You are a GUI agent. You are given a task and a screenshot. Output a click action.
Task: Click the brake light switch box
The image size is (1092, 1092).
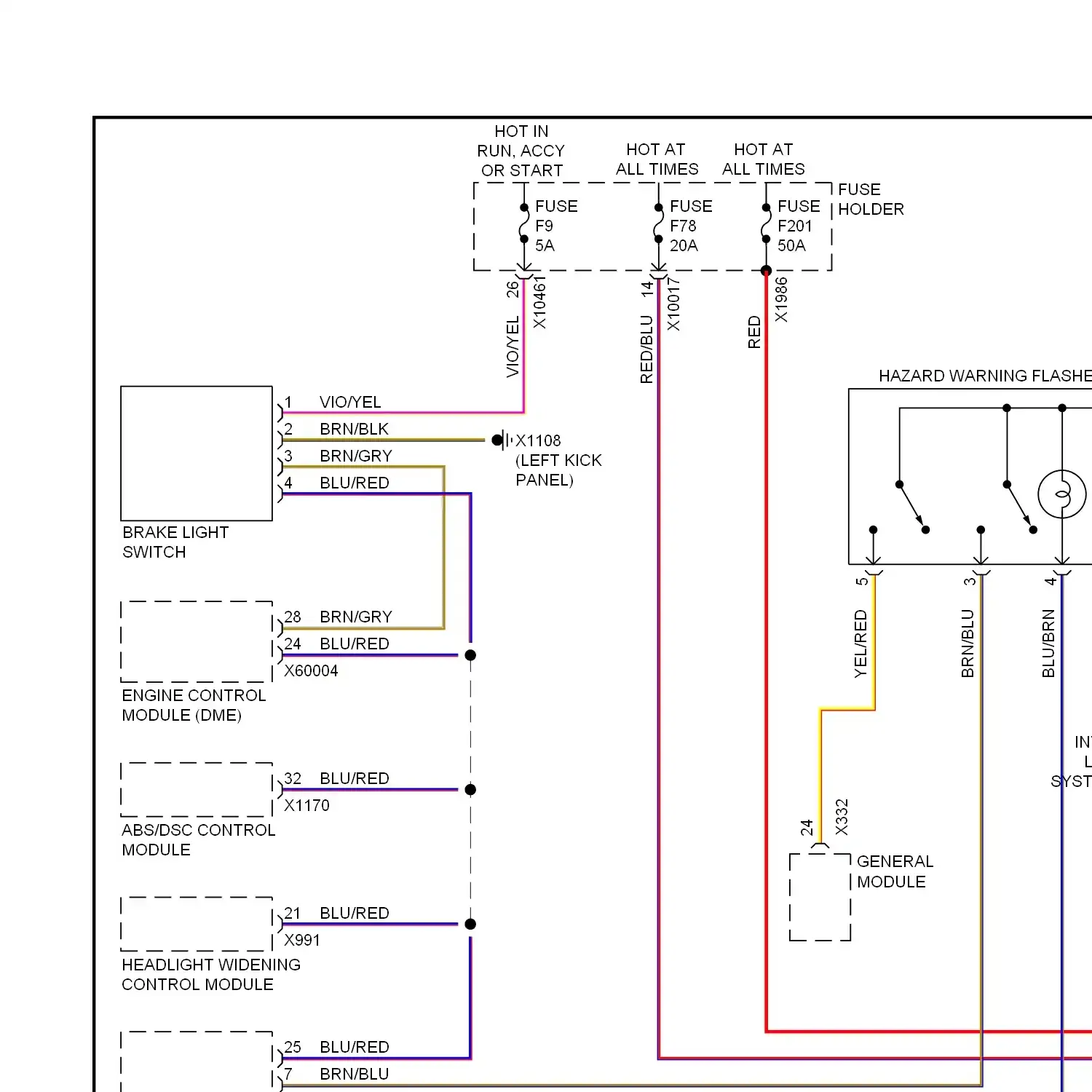pyautogui.click(x=197, y=454)
